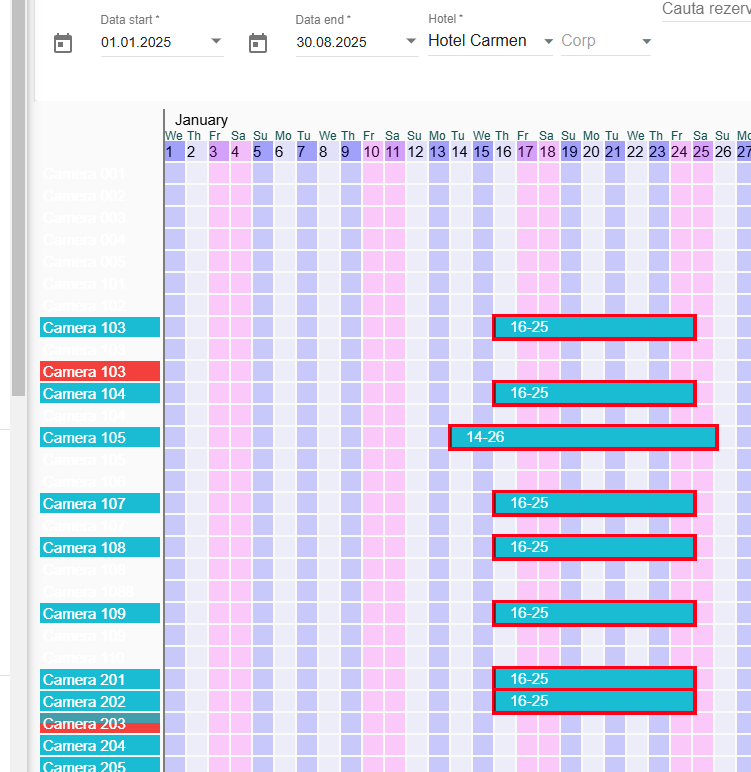Click the Camera 204 room label

point(100,745)
